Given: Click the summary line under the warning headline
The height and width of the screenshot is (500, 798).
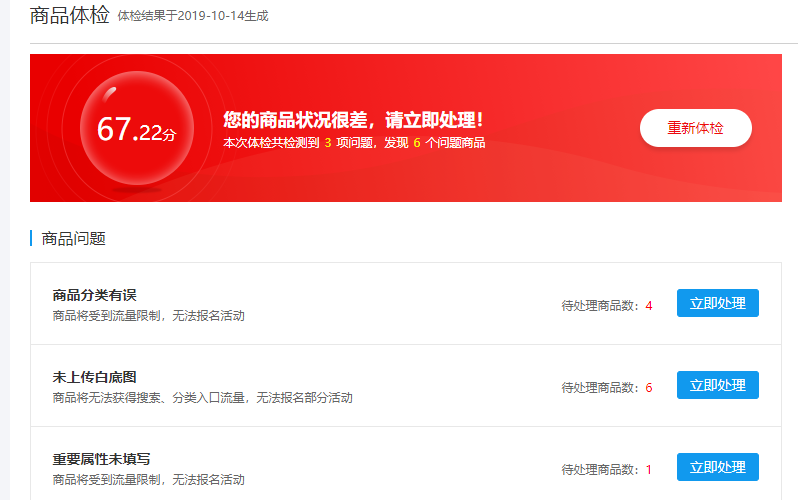Looking at the screenshot, I should (353, 143).
